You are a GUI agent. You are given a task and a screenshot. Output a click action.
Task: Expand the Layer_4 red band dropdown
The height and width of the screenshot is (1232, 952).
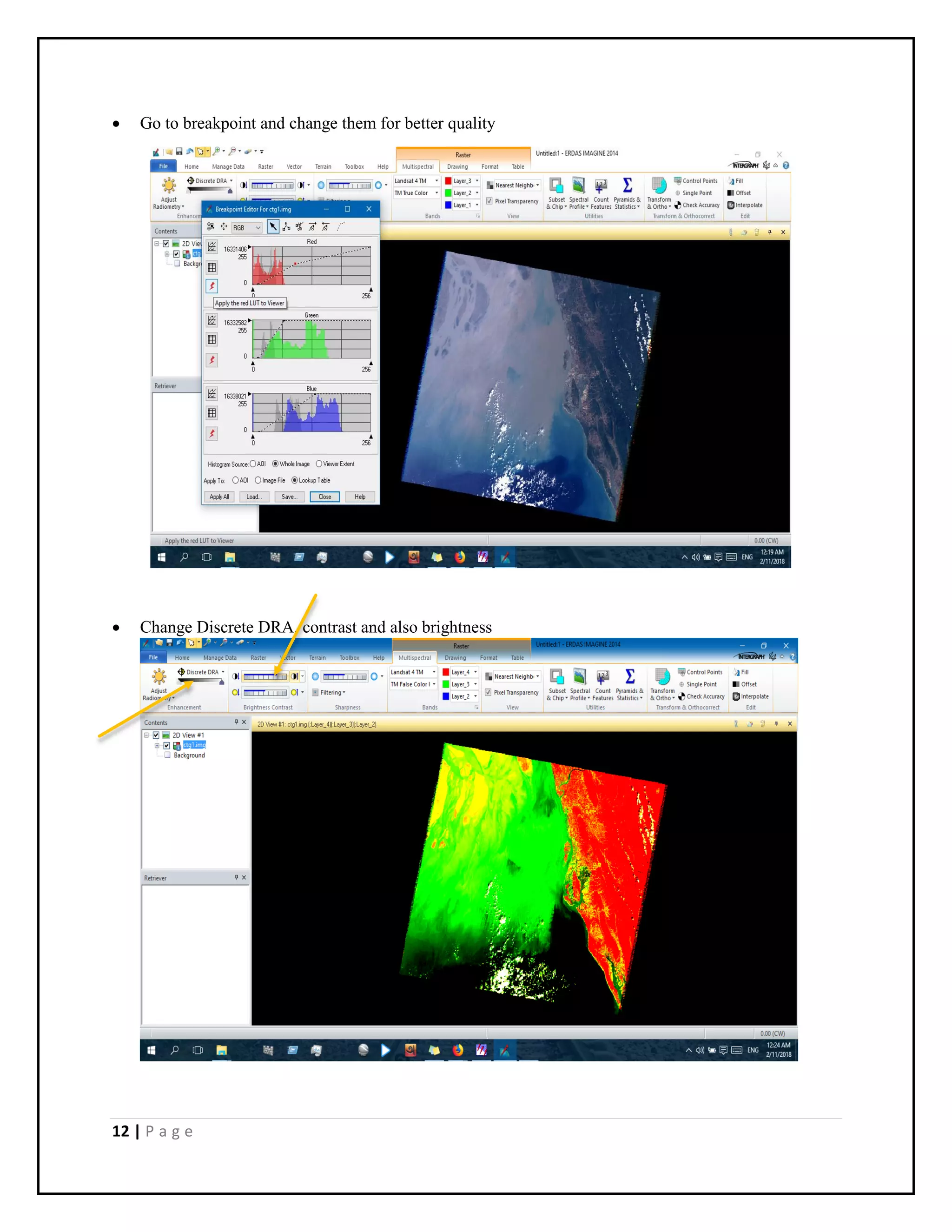tap(476, 672)
